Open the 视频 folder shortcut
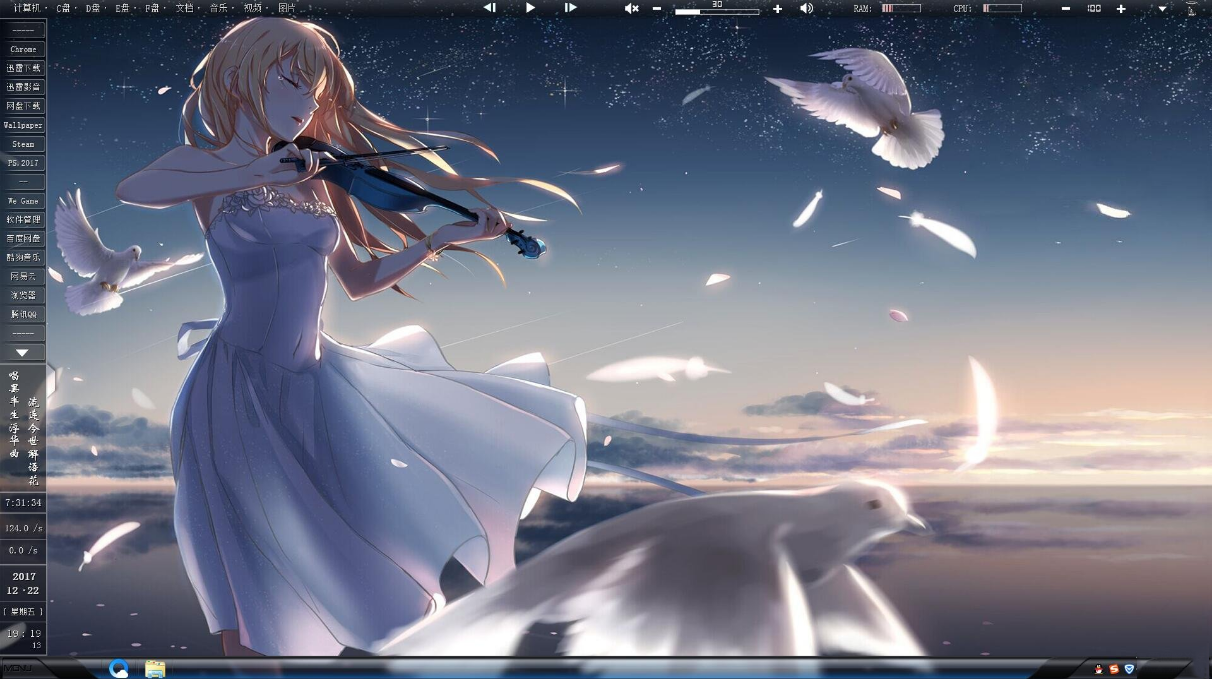The height and width of the screenshot is (679, 1215). (252, 8)
